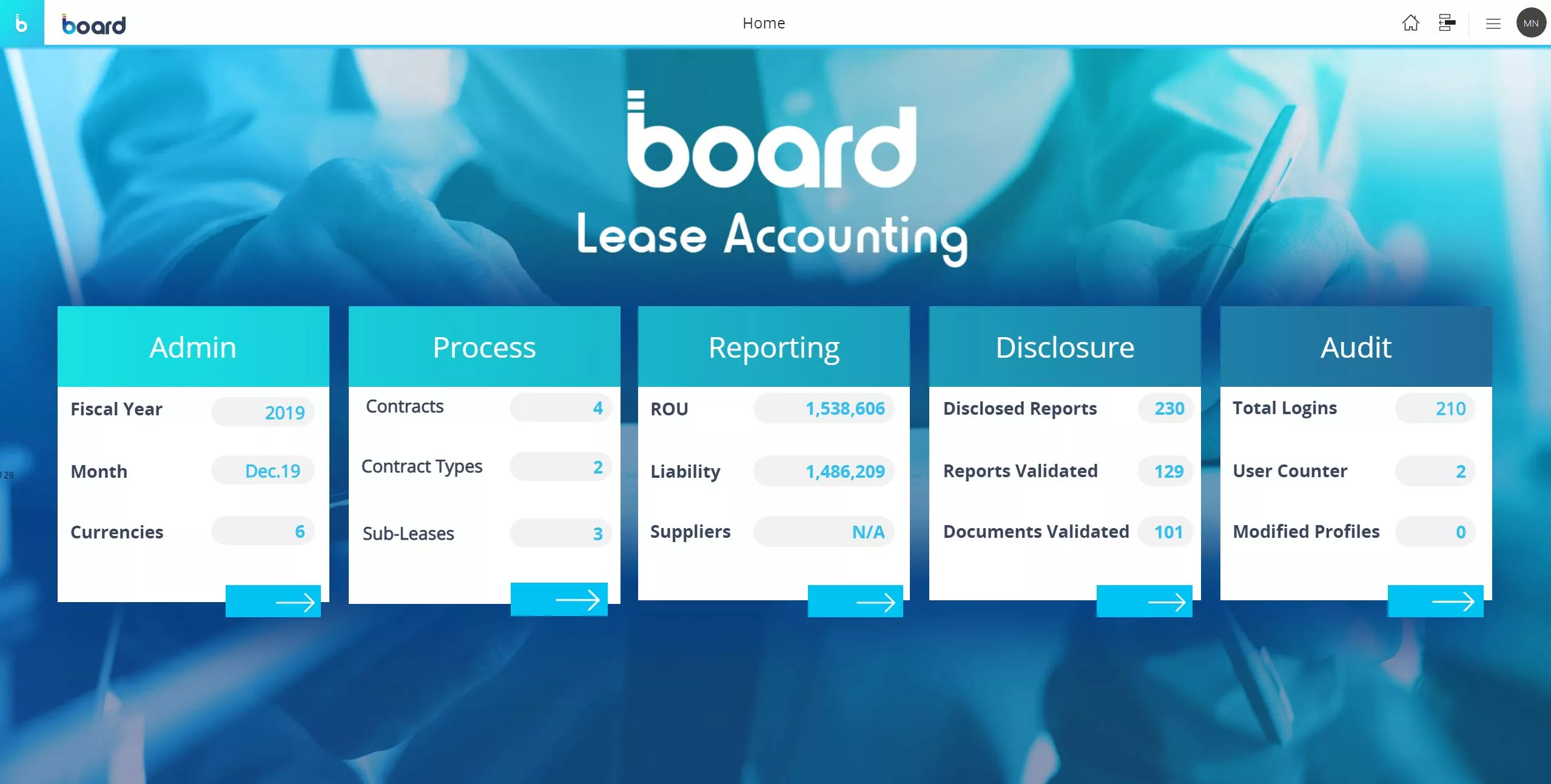Select the Reporting menu section
1551x784 pixels.
[x=774, y=347]
